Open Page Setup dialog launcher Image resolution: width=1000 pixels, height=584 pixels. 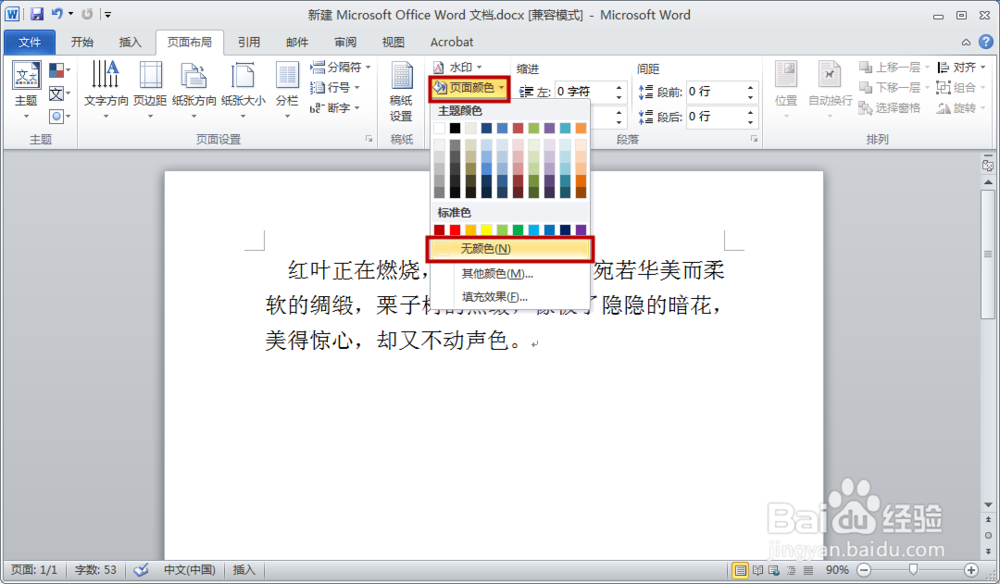369,139
